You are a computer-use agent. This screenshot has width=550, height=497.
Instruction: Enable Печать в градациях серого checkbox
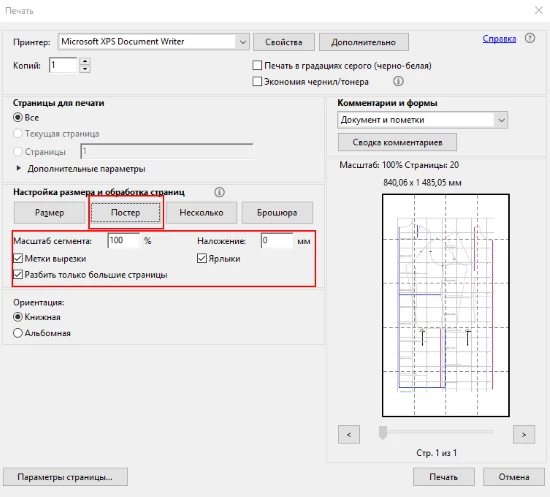click(x=257, y=65)
